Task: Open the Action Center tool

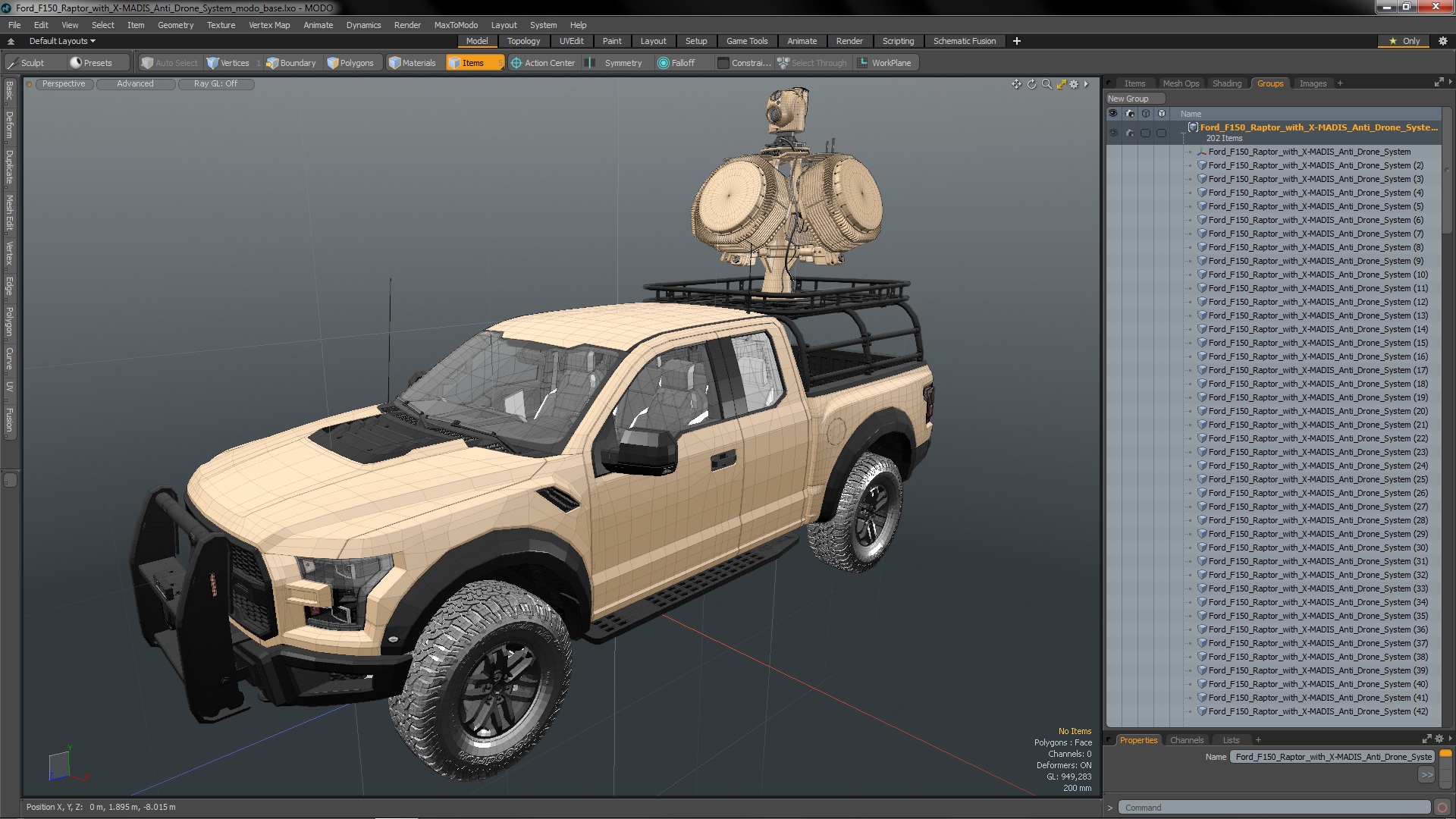Action: coord(543,63)
